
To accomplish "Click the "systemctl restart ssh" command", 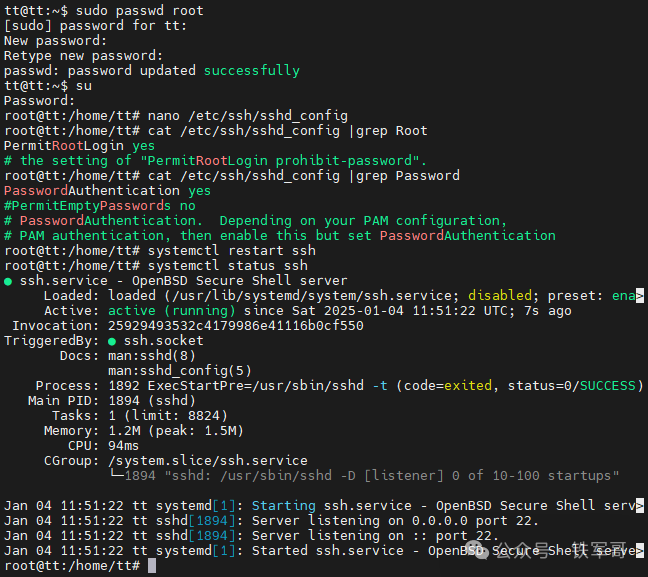I will pyautogui.click(x=232, y=250).
